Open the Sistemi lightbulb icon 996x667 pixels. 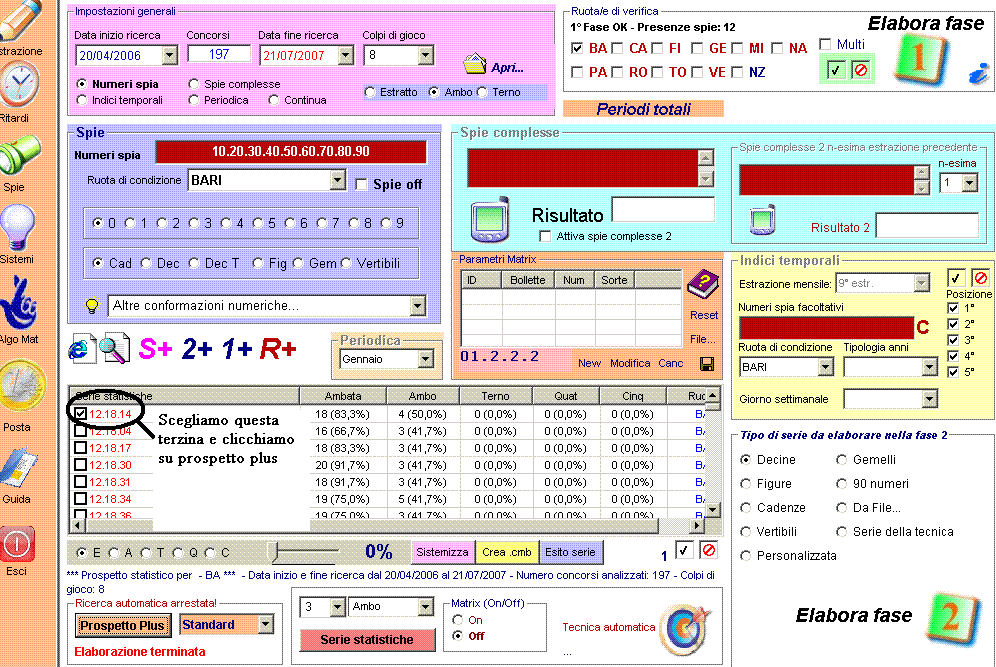[x=17, y=227]
